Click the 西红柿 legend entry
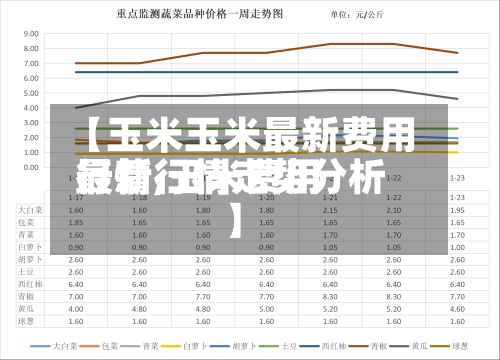Screen dimensions: 500x360 click(x=323, y=346)
